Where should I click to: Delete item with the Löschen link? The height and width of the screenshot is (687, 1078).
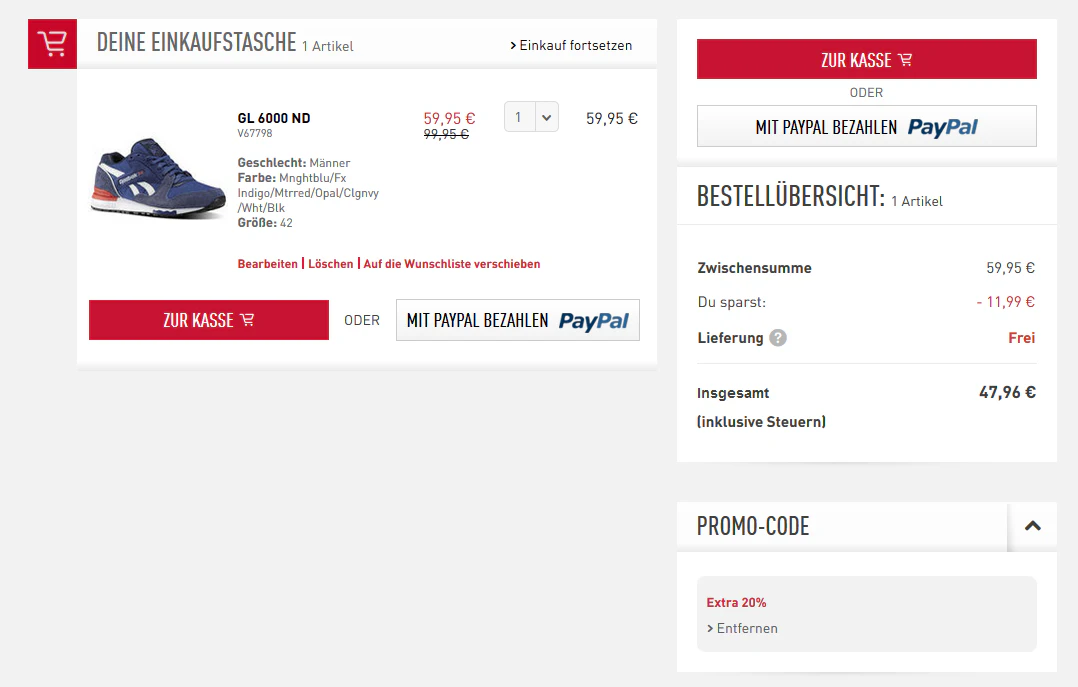click(x=331, y=264)
